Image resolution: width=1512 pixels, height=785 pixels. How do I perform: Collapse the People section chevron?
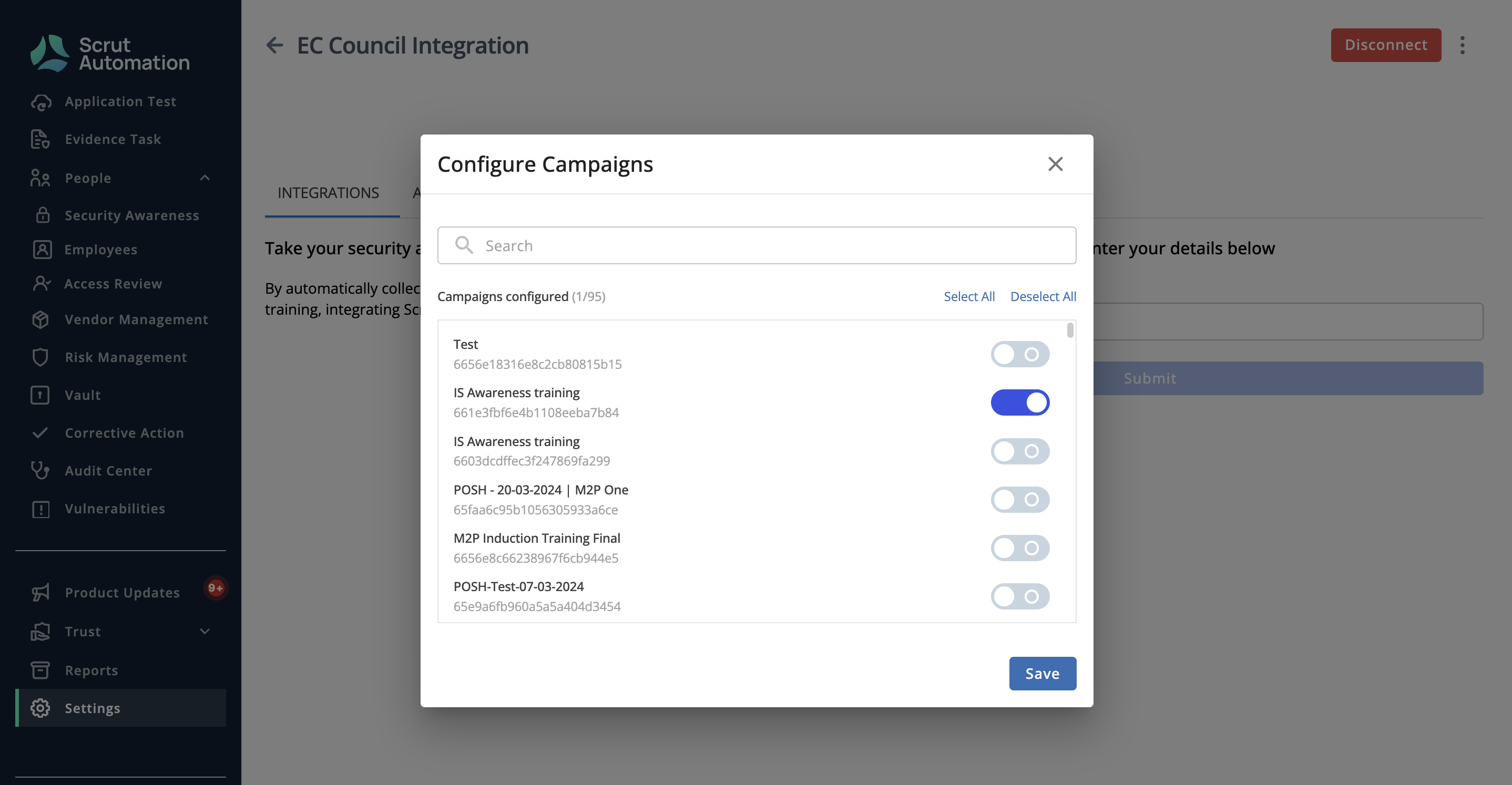point(205,178)
